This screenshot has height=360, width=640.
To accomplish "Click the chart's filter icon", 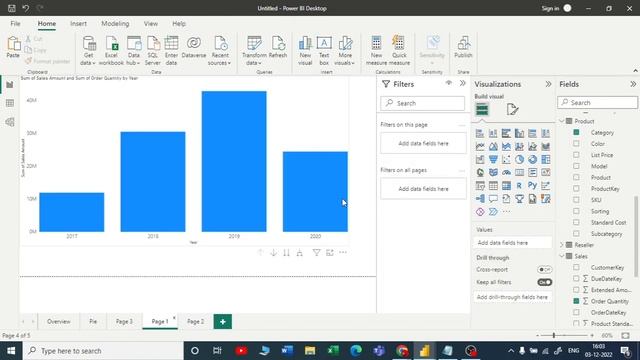I will click(316, 253).
